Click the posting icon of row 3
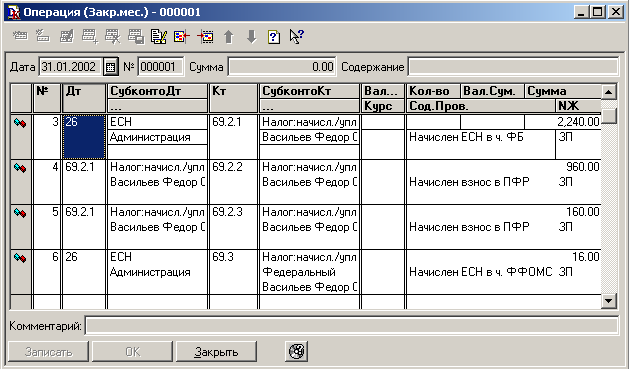The width and height of the screenshot is (629, 369). coord(20,123)
